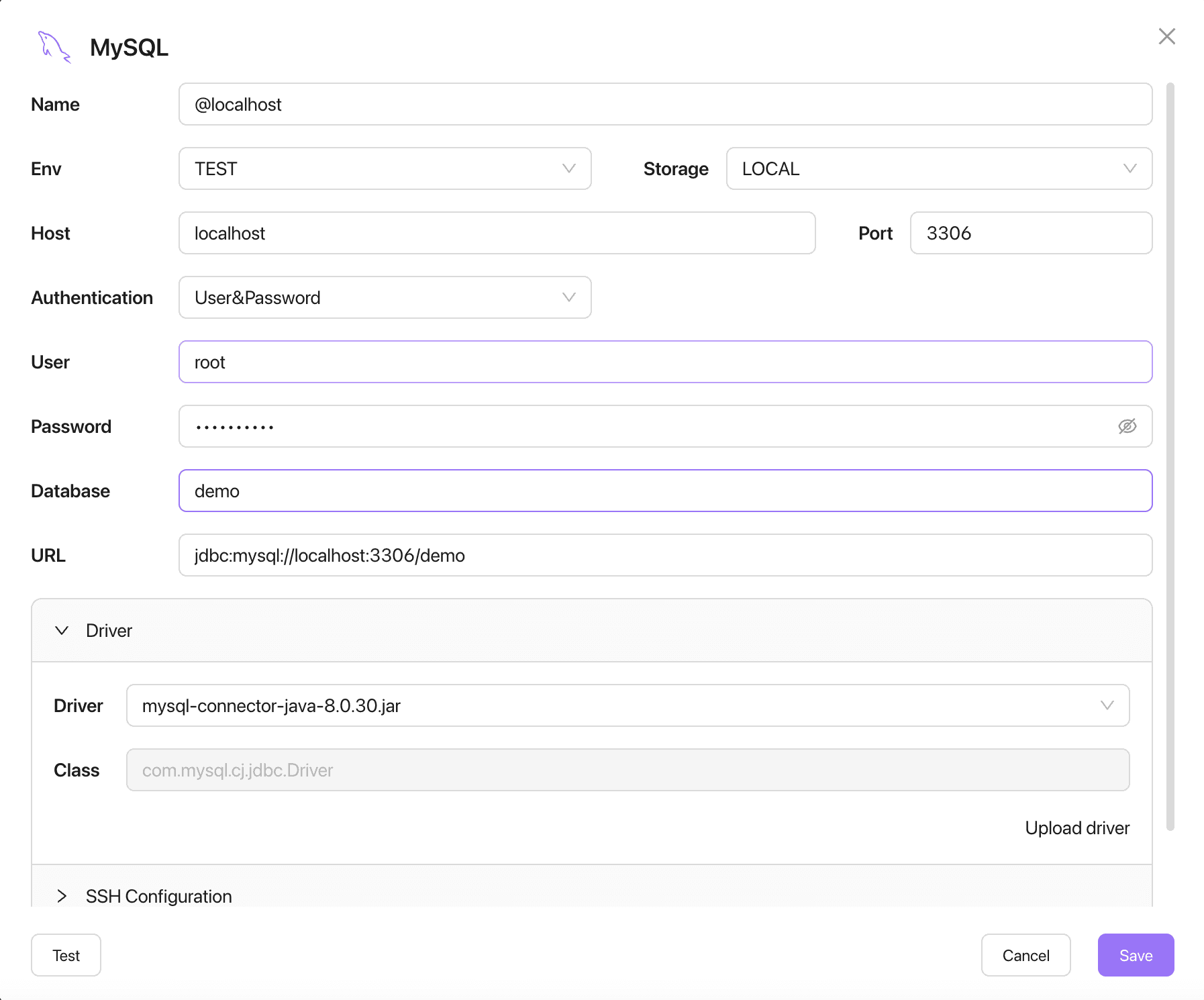Click the dialog's vertical scrollbar
This screenshot has width=1204, height=1000.
[1170, 456]
